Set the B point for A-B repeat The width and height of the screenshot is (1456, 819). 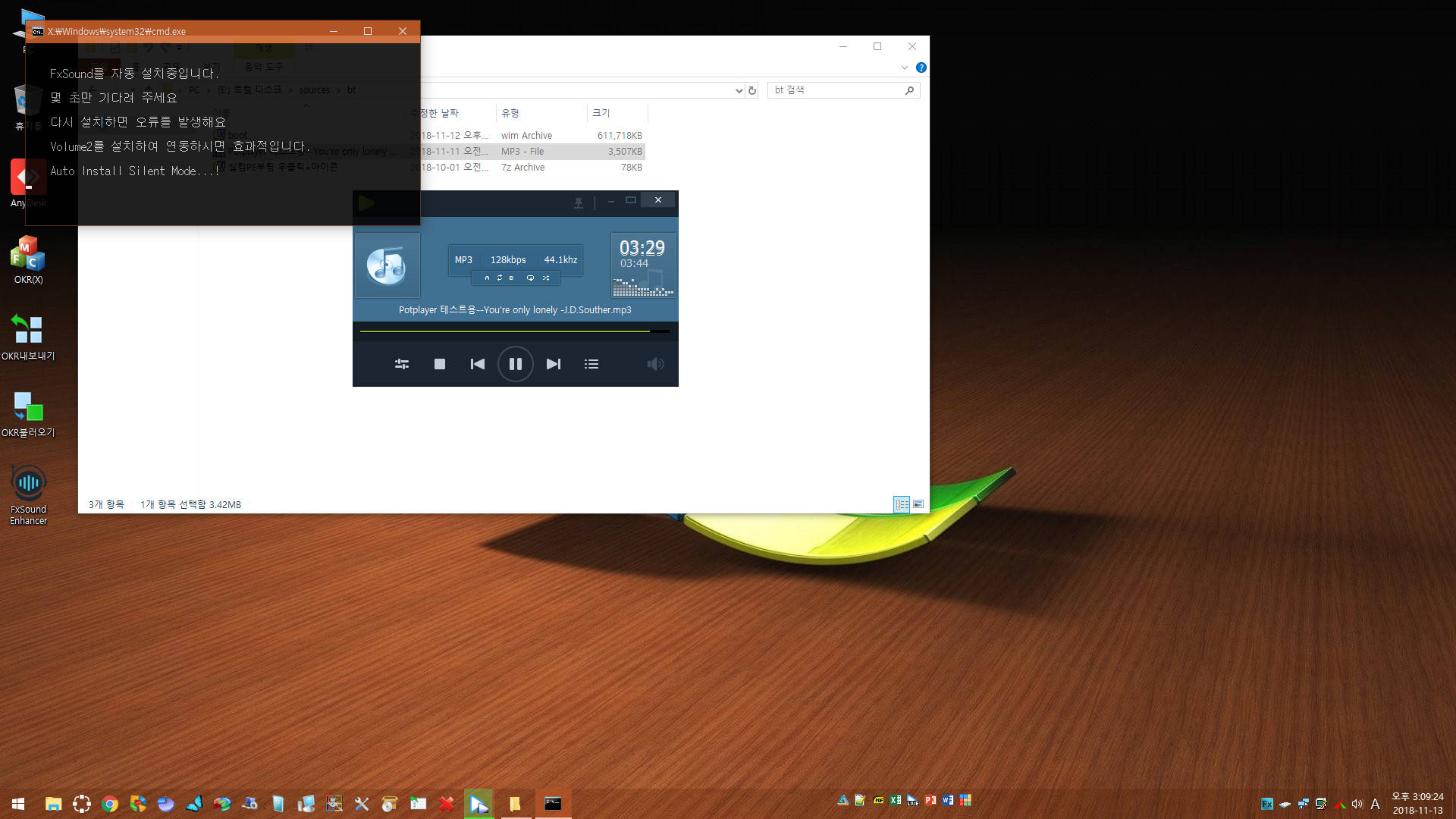(x=511, y=278)
